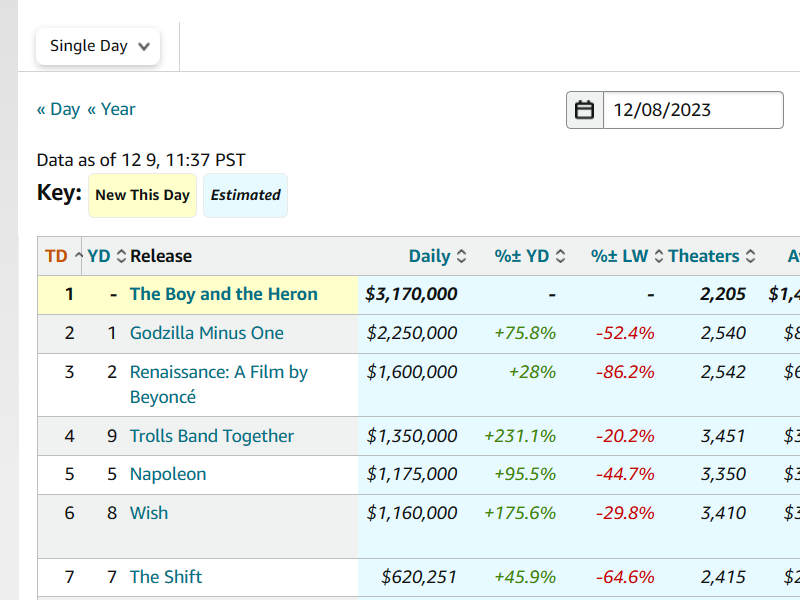Viewport: 800px width, 600px height.
Task: Go to the previous Year link
Action: pos(111,109)
